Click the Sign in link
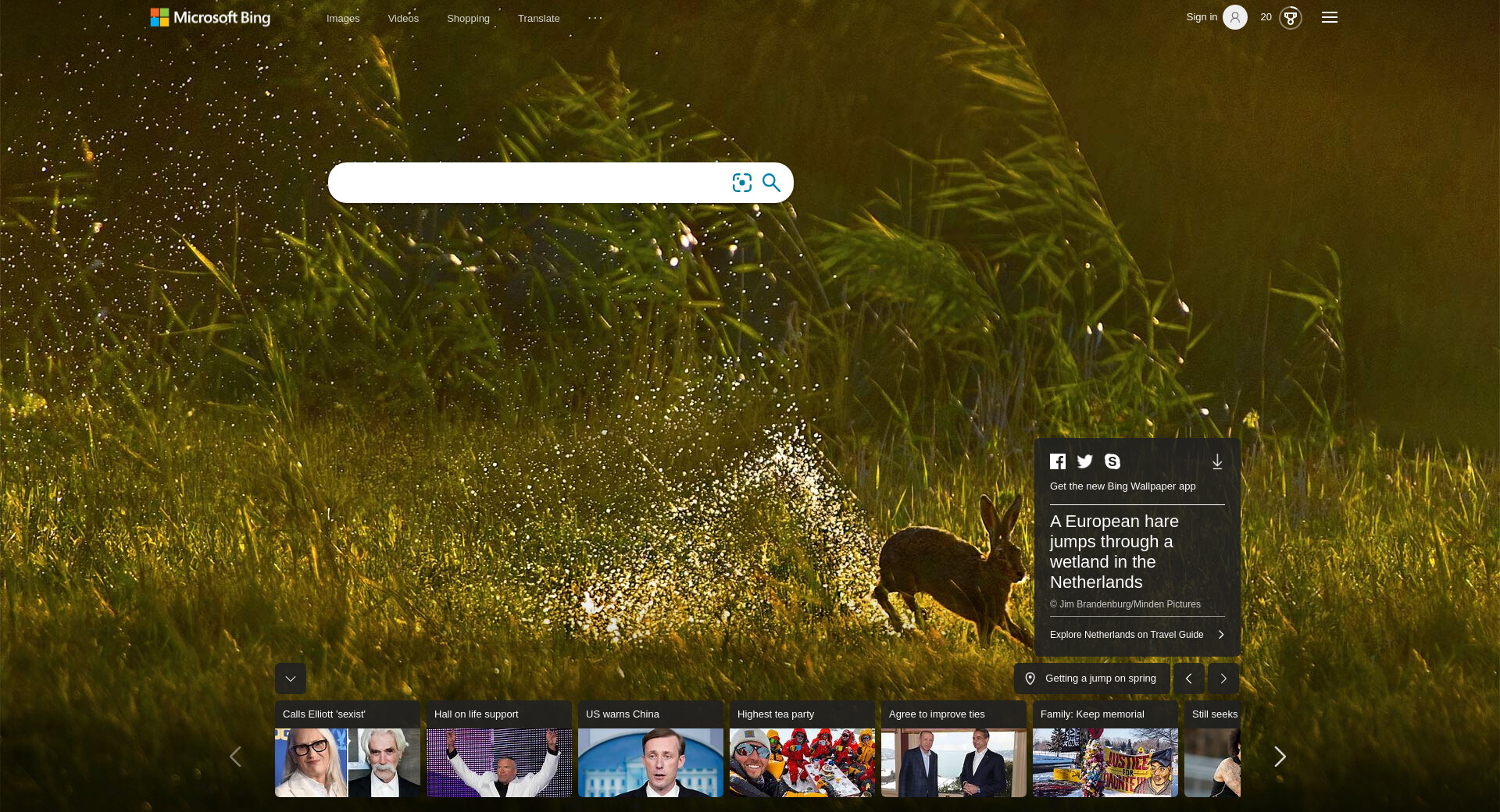 click(1202, 17)
